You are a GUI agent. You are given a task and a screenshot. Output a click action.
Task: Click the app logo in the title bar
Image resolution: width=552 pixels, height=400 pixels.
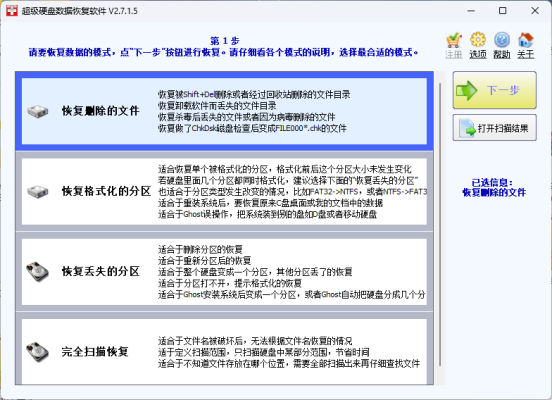[12, 11]
